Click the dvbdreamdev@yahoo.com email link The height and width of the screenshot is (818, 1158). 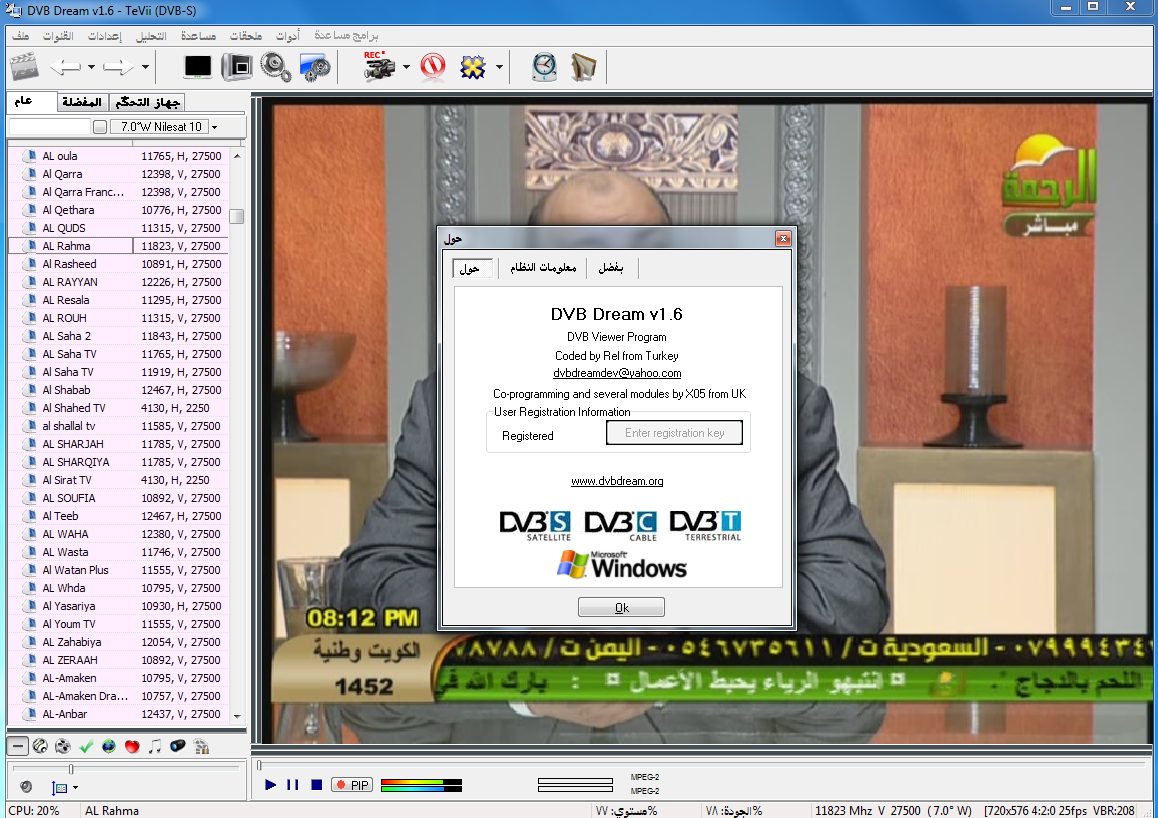click(x=617, y=373)
